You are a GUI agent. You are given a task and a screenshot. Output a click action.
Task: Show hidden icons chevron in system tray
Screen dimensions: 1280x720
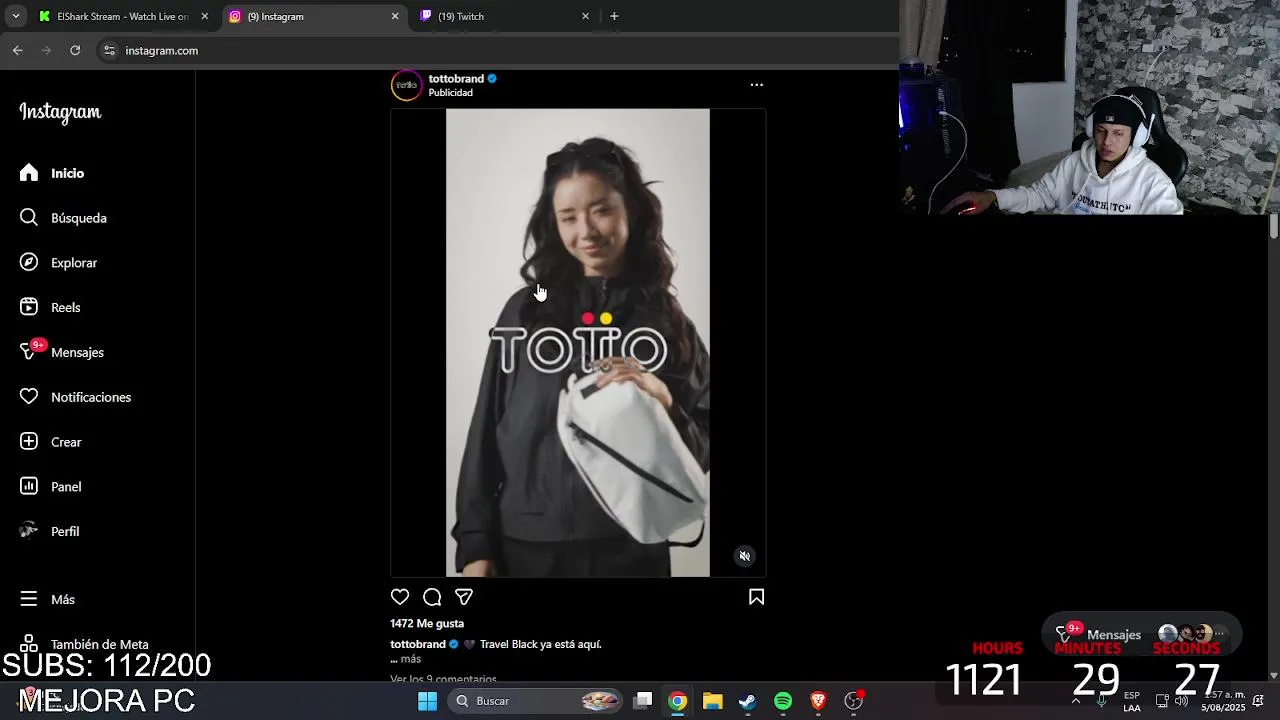[1076, 701]
